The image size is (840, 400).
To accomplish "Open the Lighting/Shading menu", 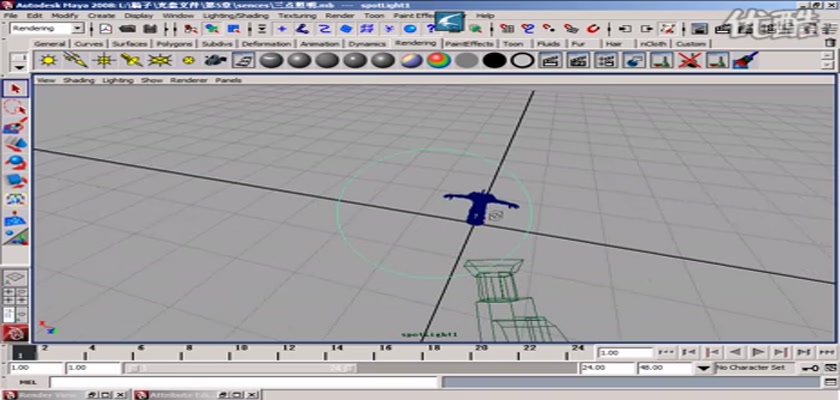I will 236,16.
